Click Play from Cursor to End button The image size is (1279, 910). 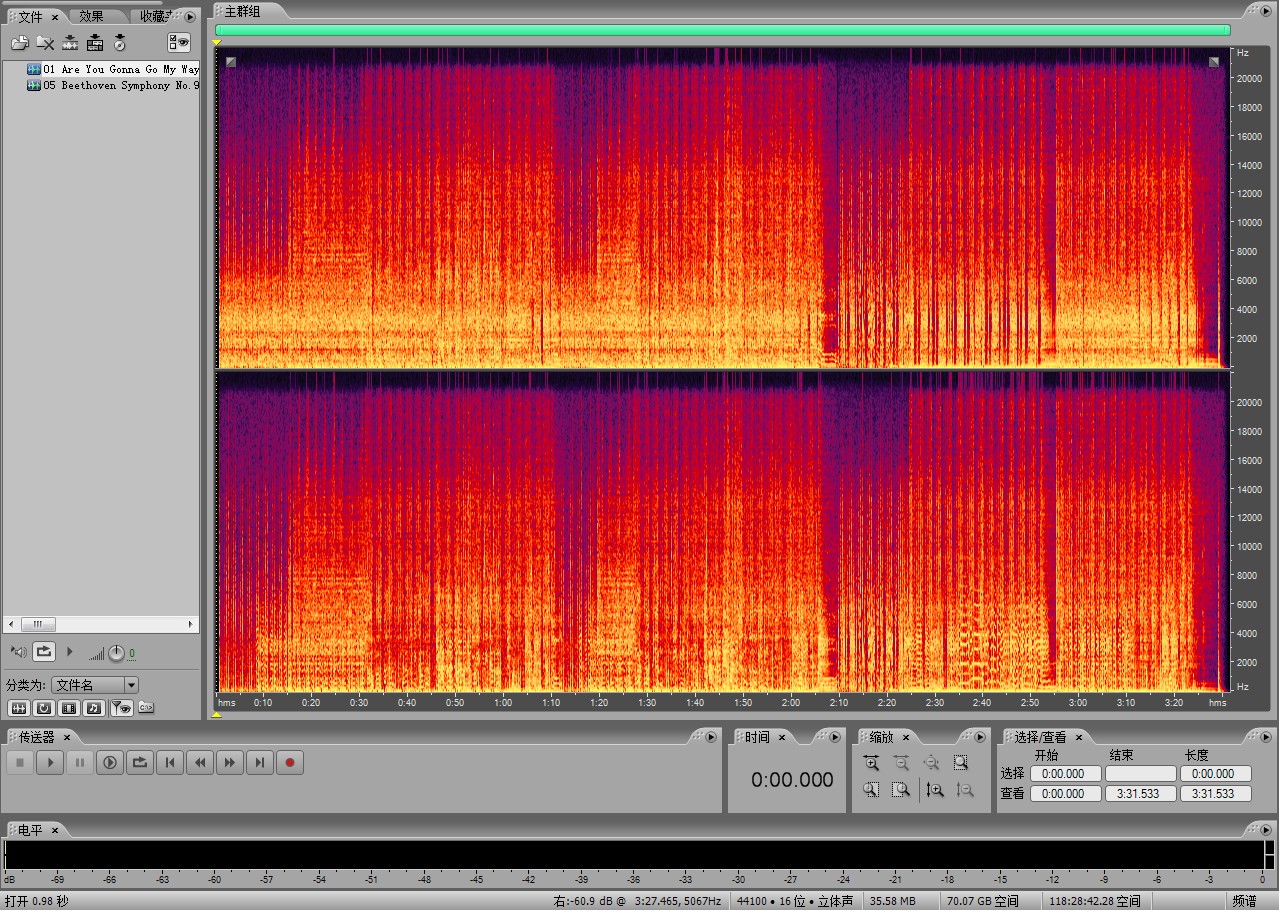point(110,763)
